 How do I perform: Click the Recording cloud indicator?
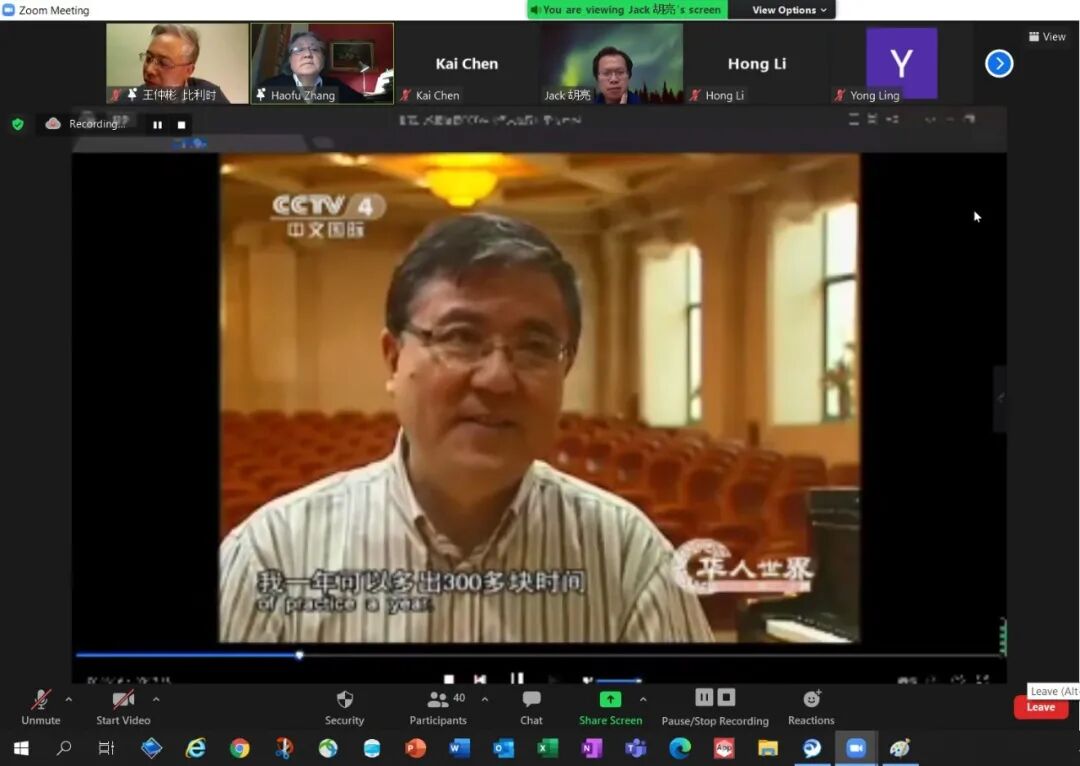85,124
